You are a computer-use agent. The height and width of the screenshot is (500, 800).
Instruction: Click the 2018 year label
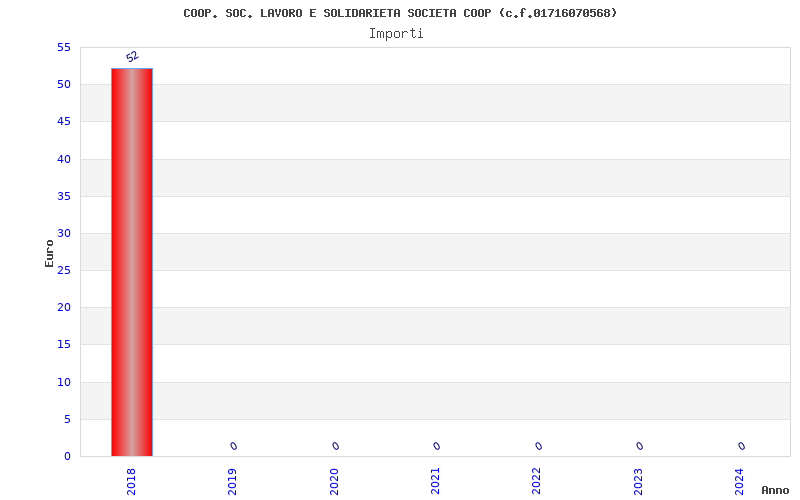[131, 482]
